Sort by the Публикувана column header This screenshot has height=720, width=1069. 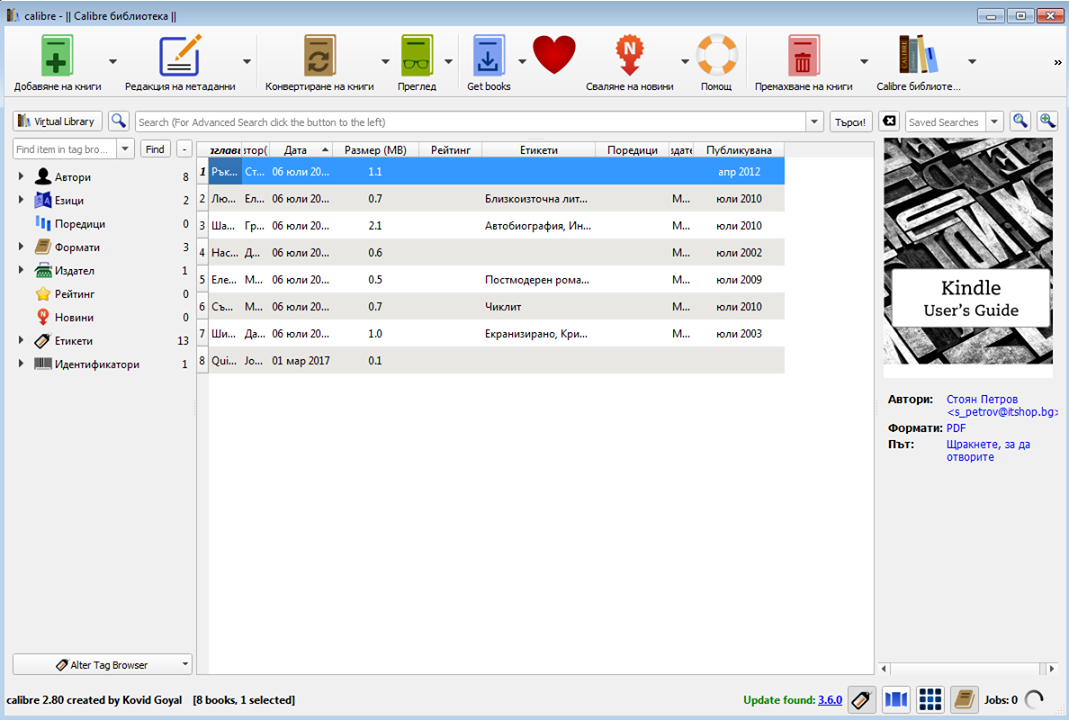click(739, 150)
